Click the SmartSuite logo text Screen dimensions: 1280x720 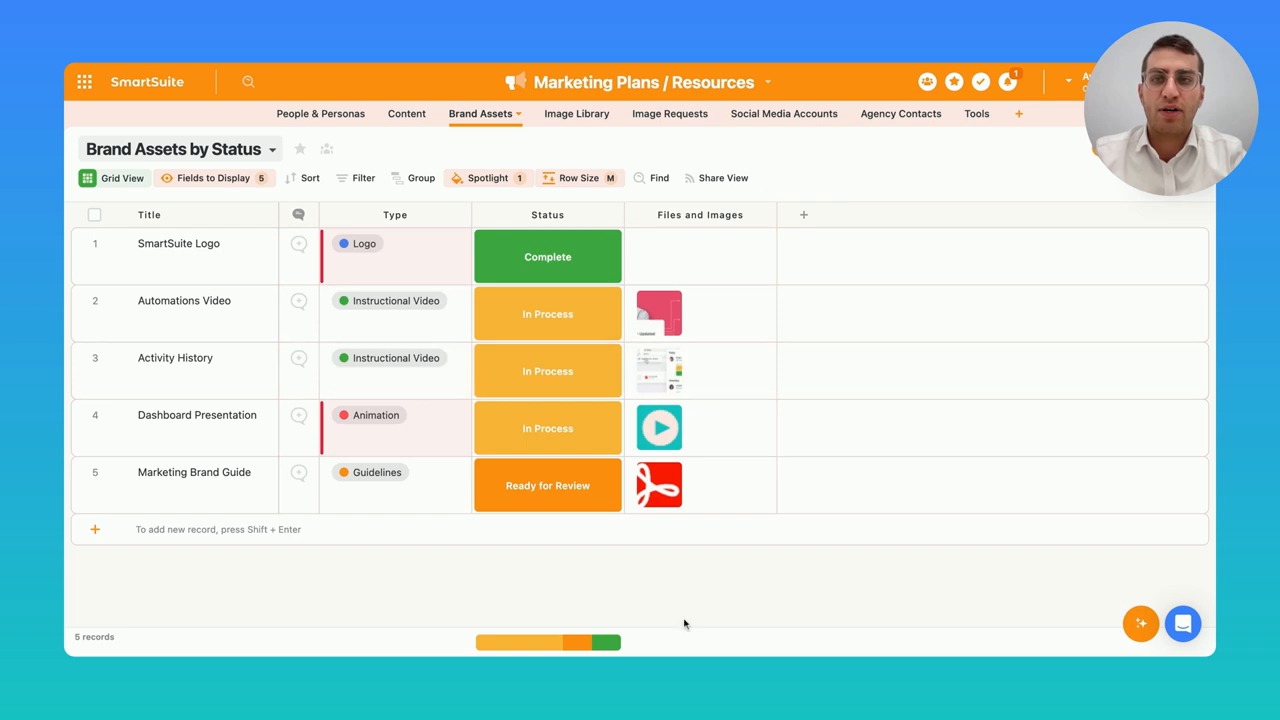point(147,82)
